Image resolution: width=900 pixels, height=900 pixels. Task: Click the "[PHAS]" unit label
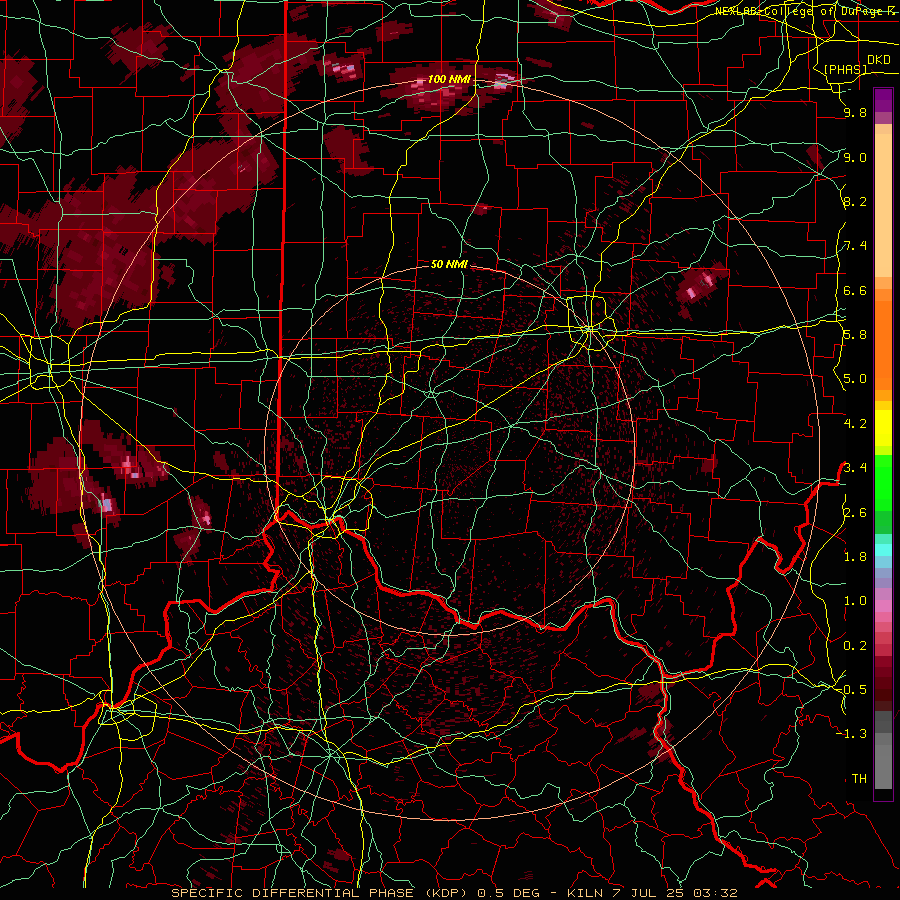(x=845, y=70)
